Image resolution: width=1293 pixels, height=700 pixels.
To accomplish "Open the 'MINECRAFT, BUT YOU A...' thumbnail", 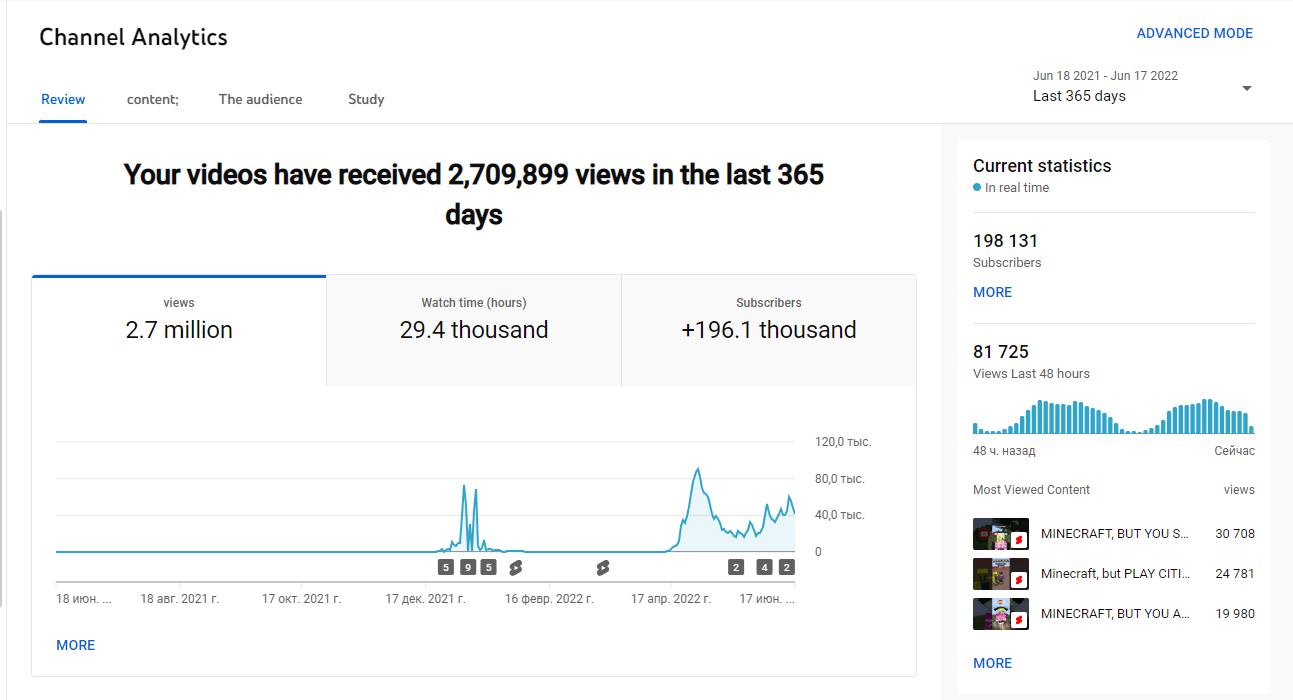I will tap(1001, 614).
